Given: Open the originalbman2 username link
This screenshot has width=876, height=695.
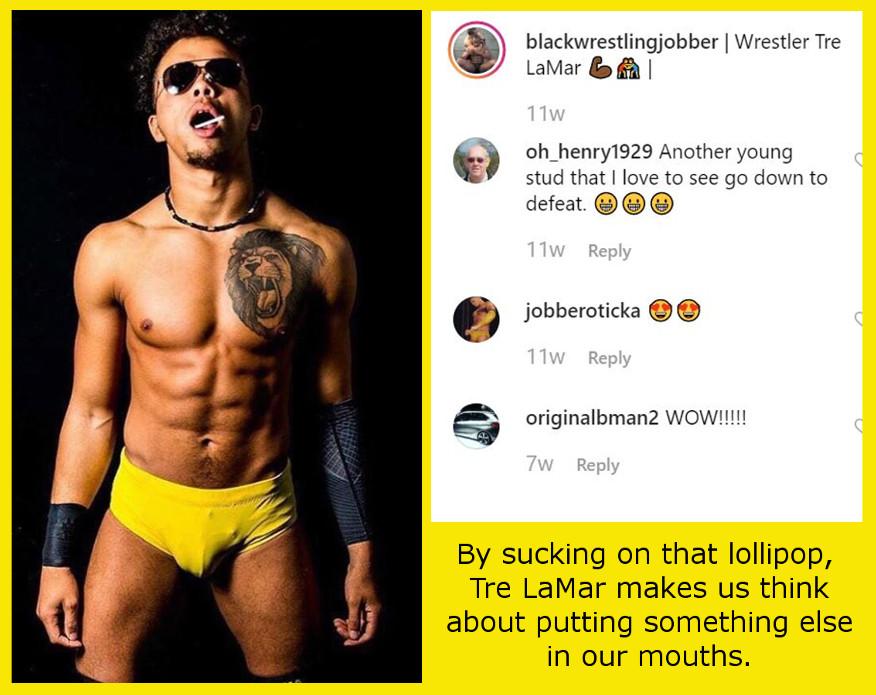Looking at the screenshot, I should pyautogui.click(x=592, y=417).
